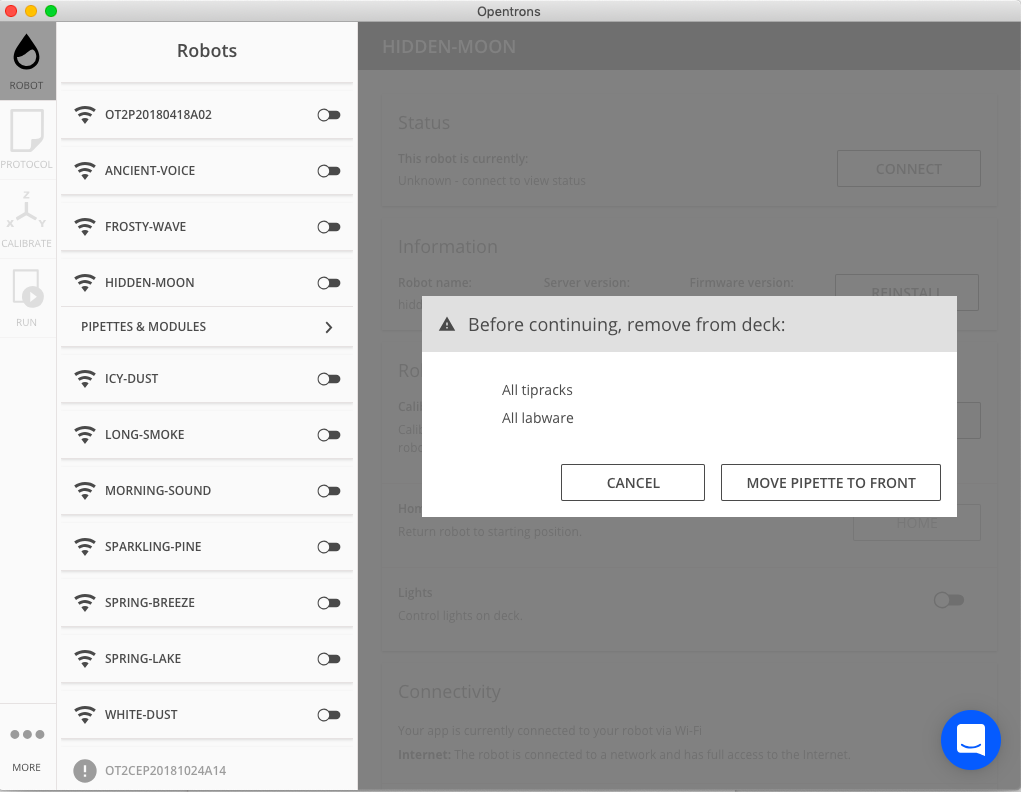
Task: Click the Wi-Fi icon beside SPRING-BREEZE
Action: [x=85, y=603]
